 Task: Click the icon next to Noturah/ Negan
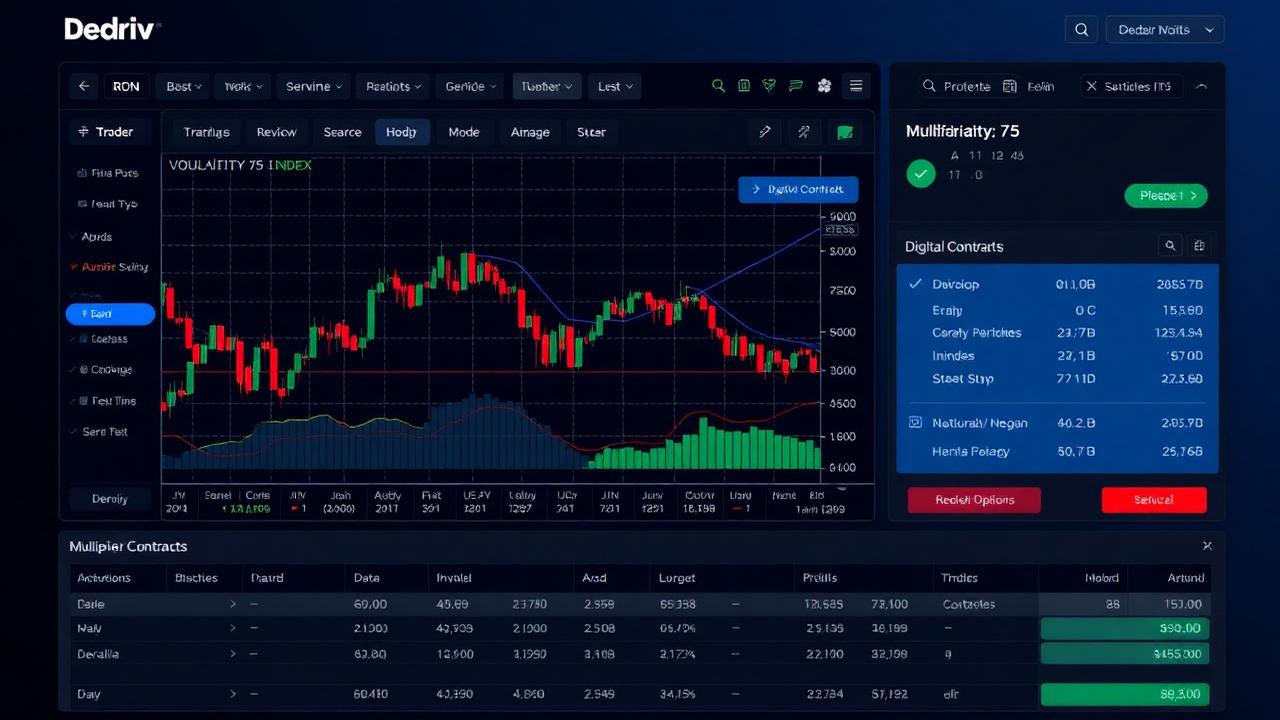coord(915,423)
